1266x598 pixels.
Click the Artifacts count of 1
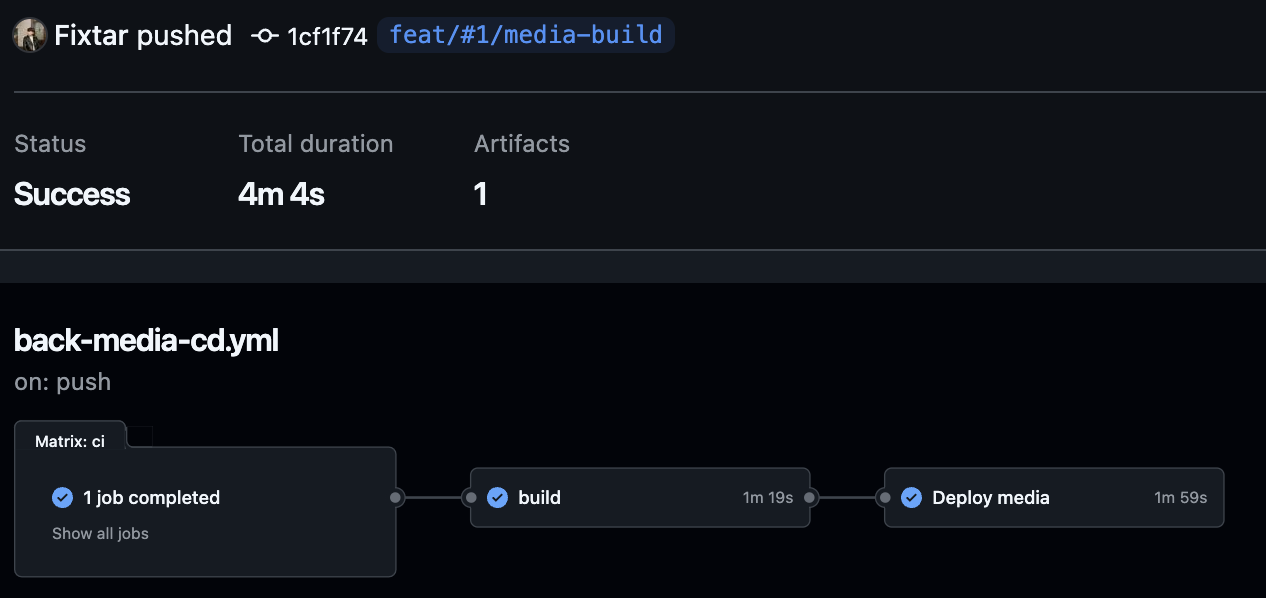pyautogui.click(x=481, y=194)
